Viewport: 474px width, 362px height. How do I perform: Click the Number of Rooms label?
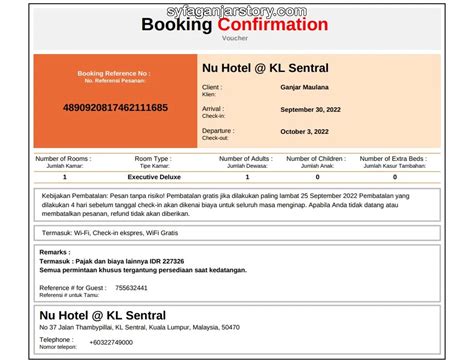click(63, 159)
